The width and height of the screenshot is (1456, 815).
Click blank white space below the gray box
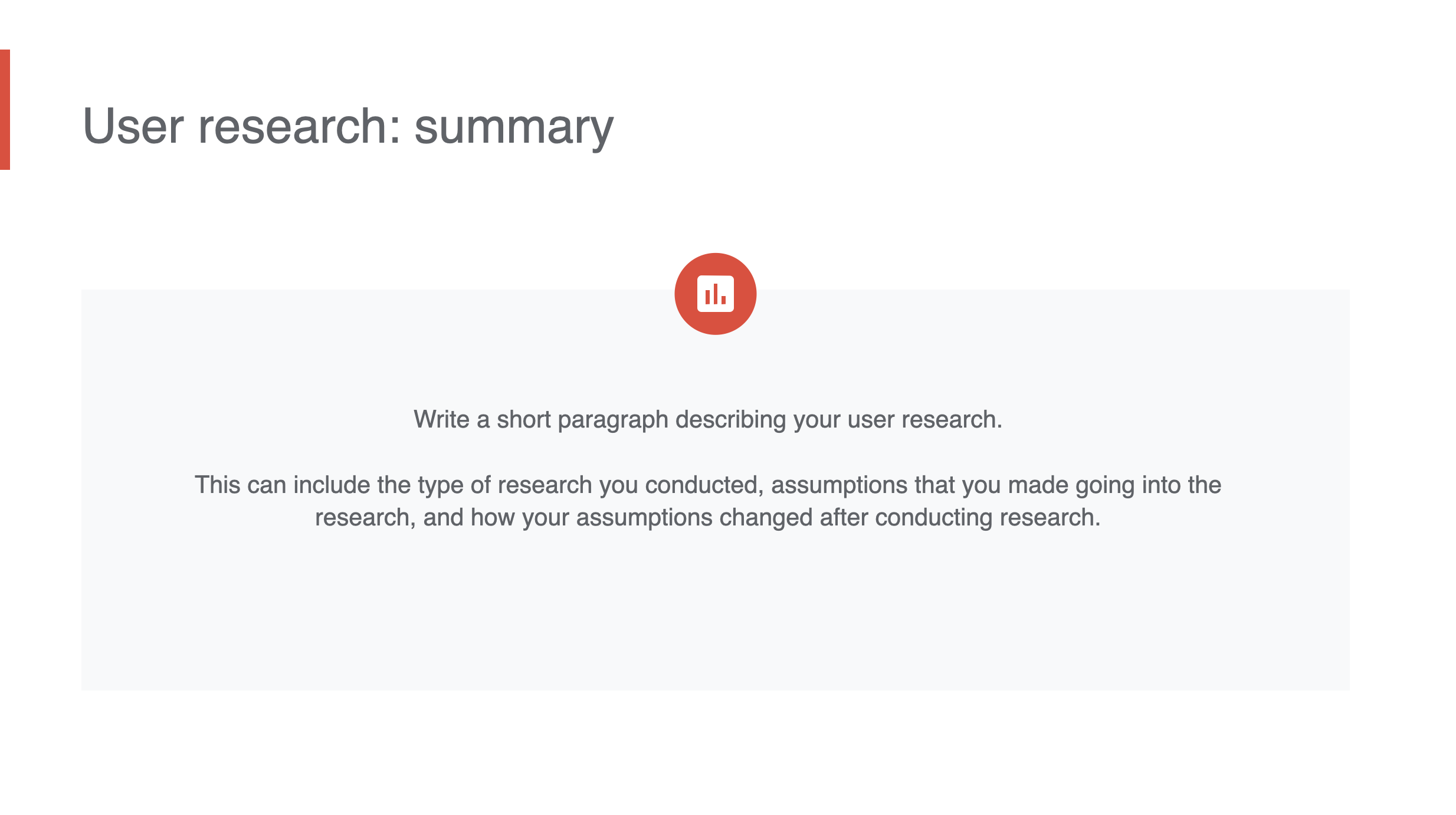[x=715, y=755]
